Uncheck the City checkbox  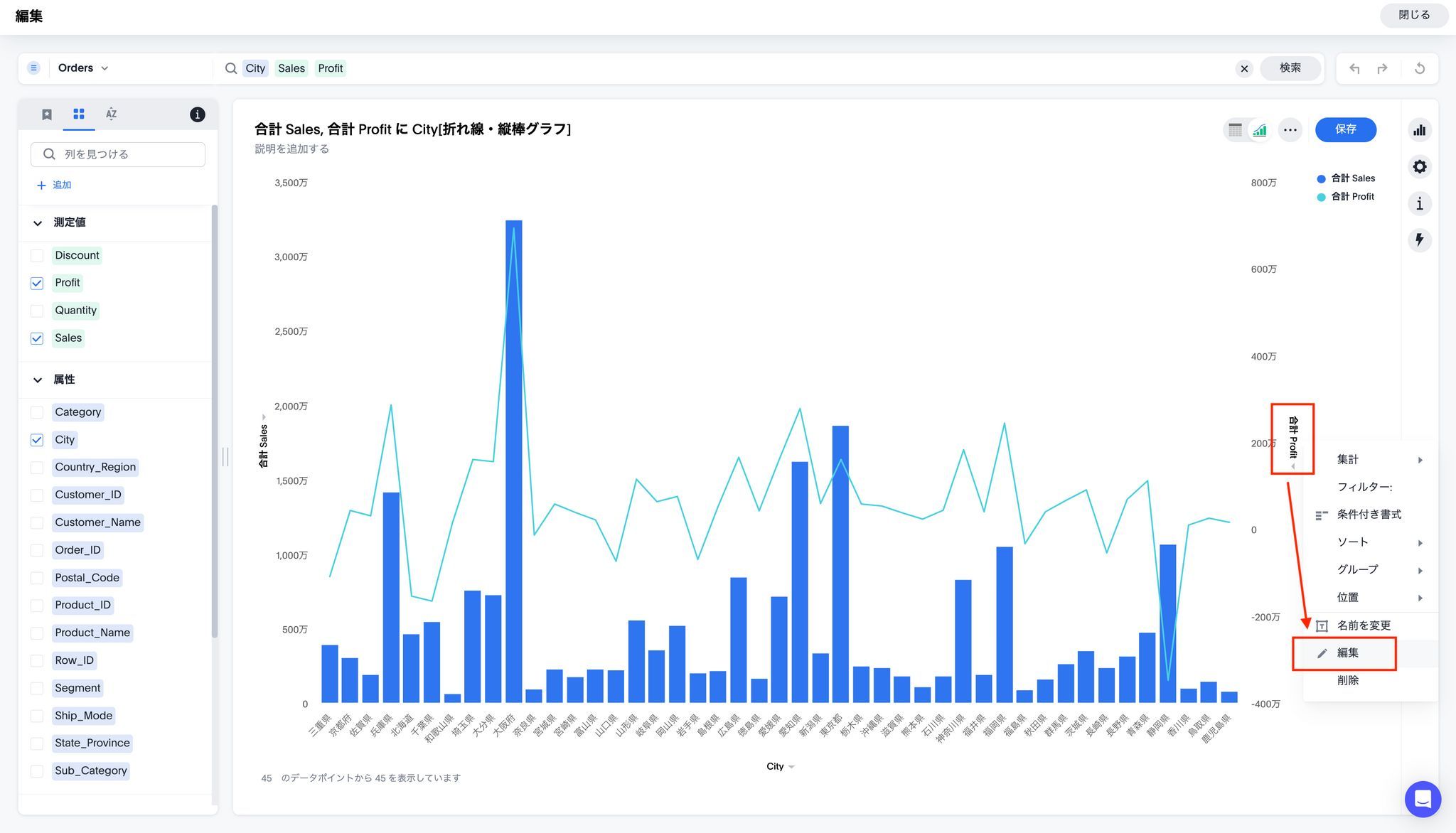pos(37,441)
